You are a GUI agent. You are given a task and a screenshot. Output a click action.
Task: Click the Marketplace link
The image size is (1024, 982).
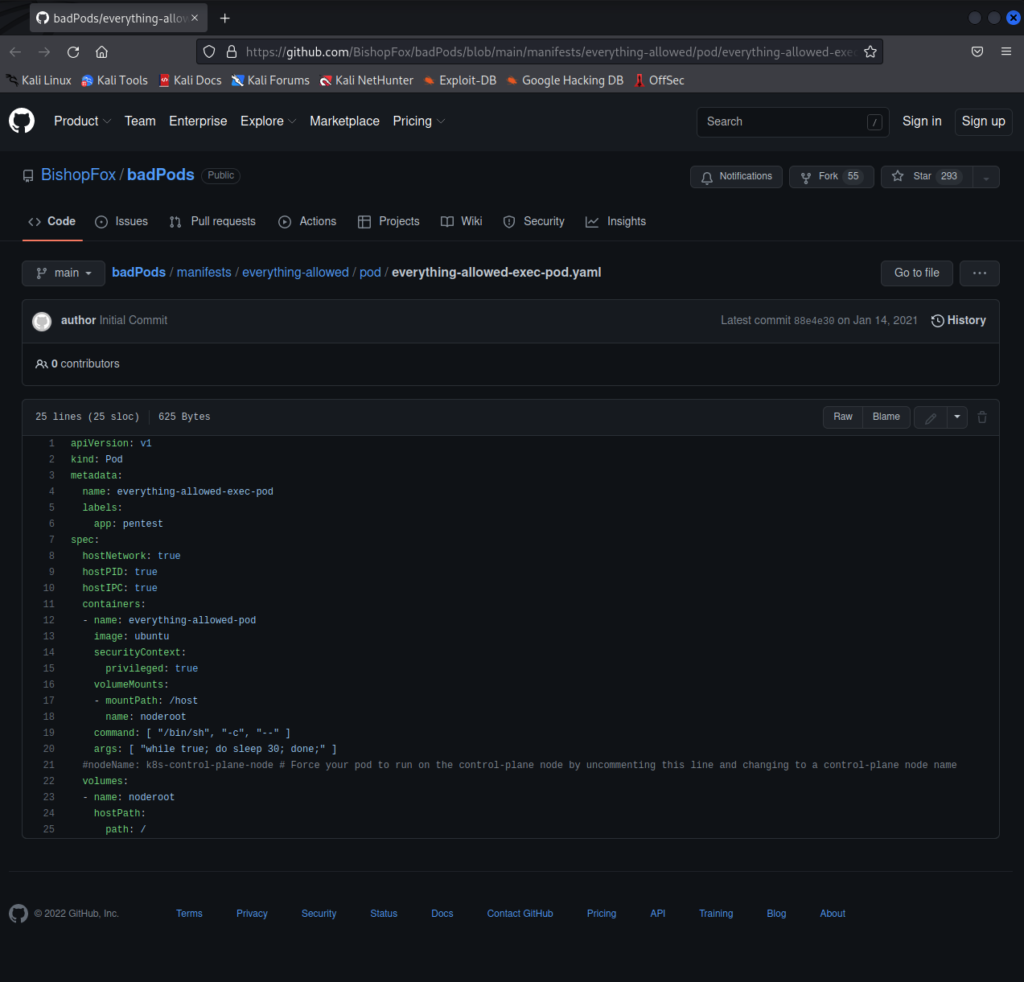pos(344,121)
